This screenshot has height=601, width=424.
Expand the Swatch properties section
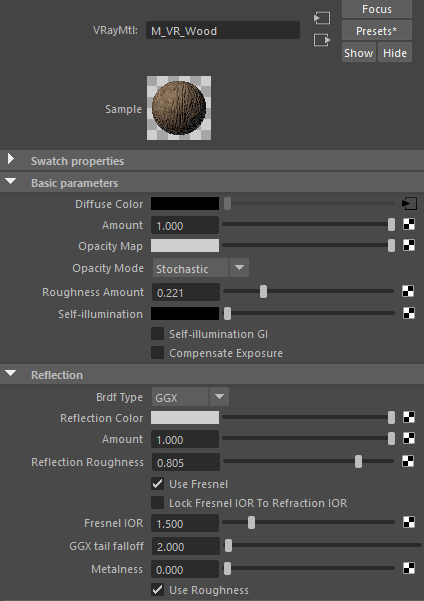pos(11,159)
